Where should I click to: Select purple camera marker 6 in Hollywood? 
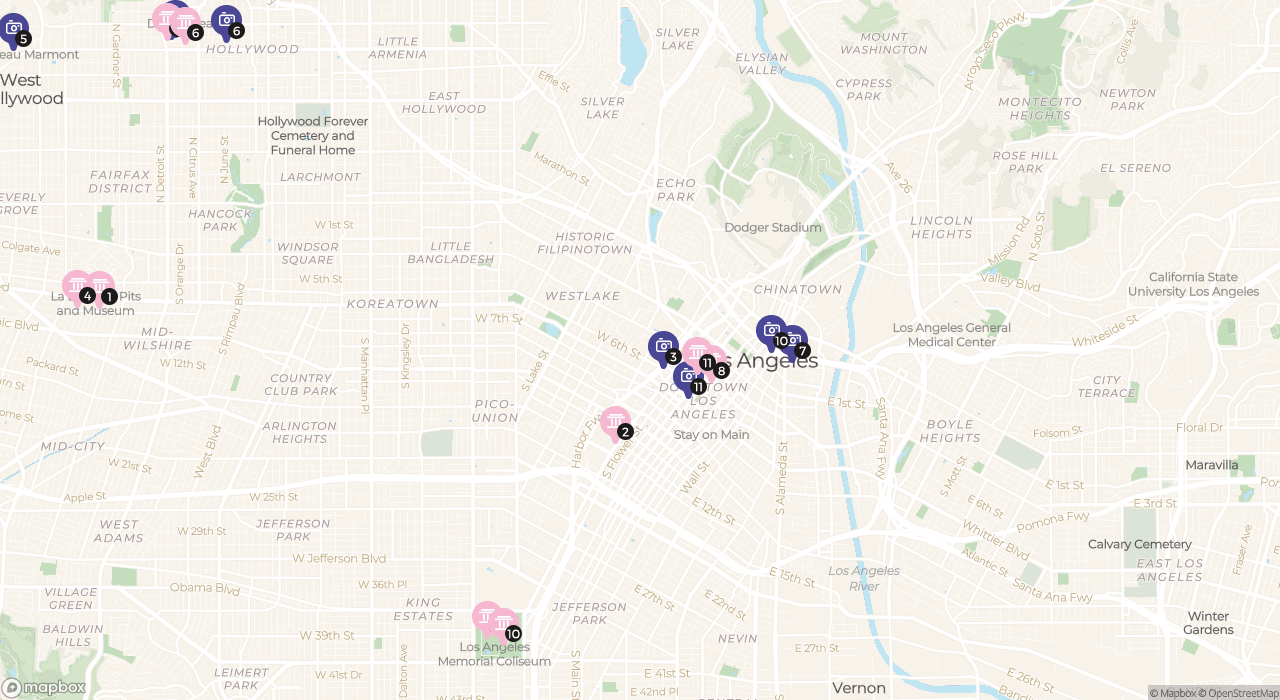click(x=227, y=21)
